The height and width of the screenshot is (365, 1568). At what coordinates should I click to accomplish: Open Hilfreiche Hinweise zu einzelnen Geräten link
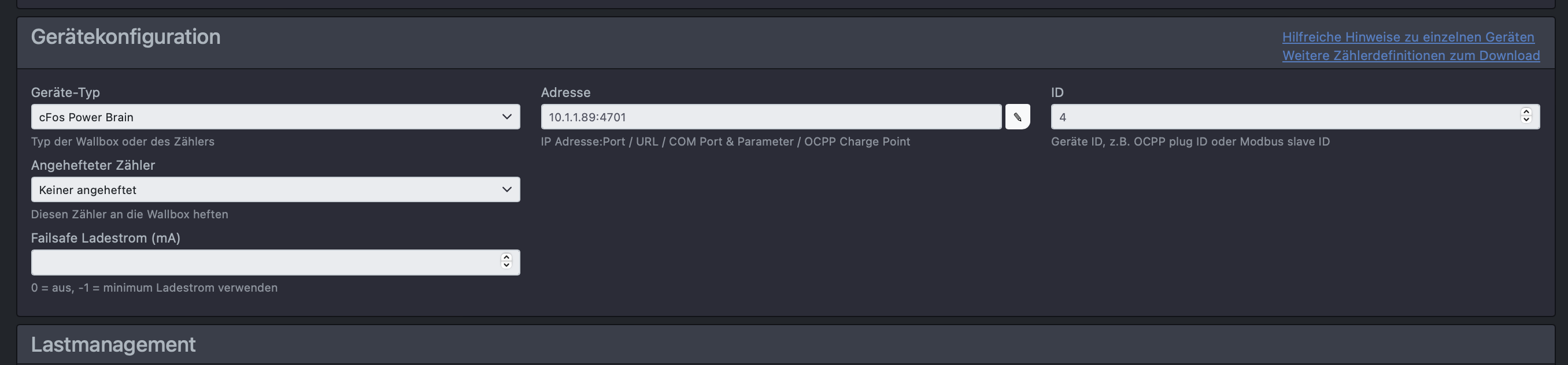1408,37
